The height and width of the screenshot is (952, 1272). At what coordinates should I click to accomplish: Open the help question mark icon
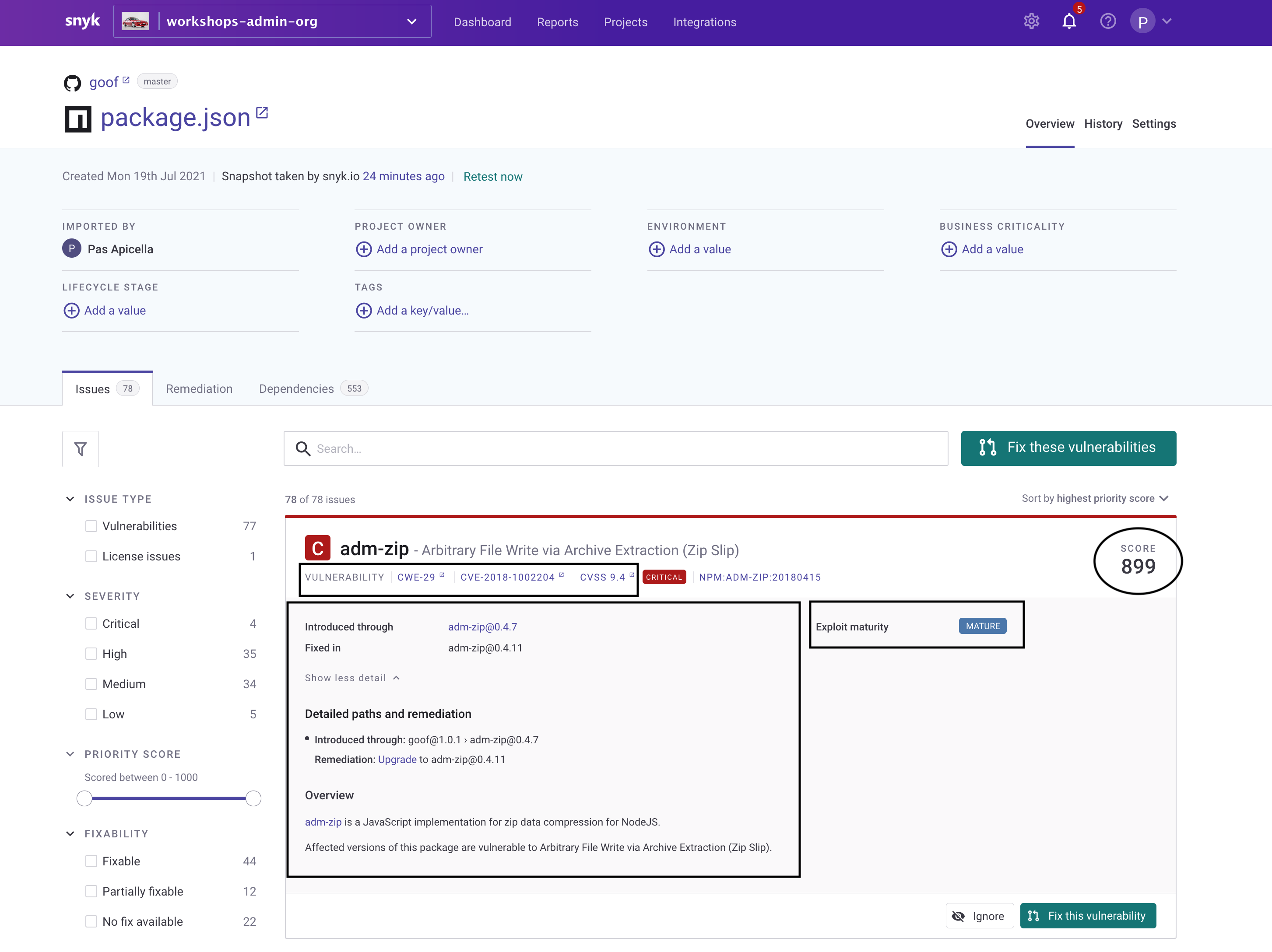click(x=1107, y=21)
